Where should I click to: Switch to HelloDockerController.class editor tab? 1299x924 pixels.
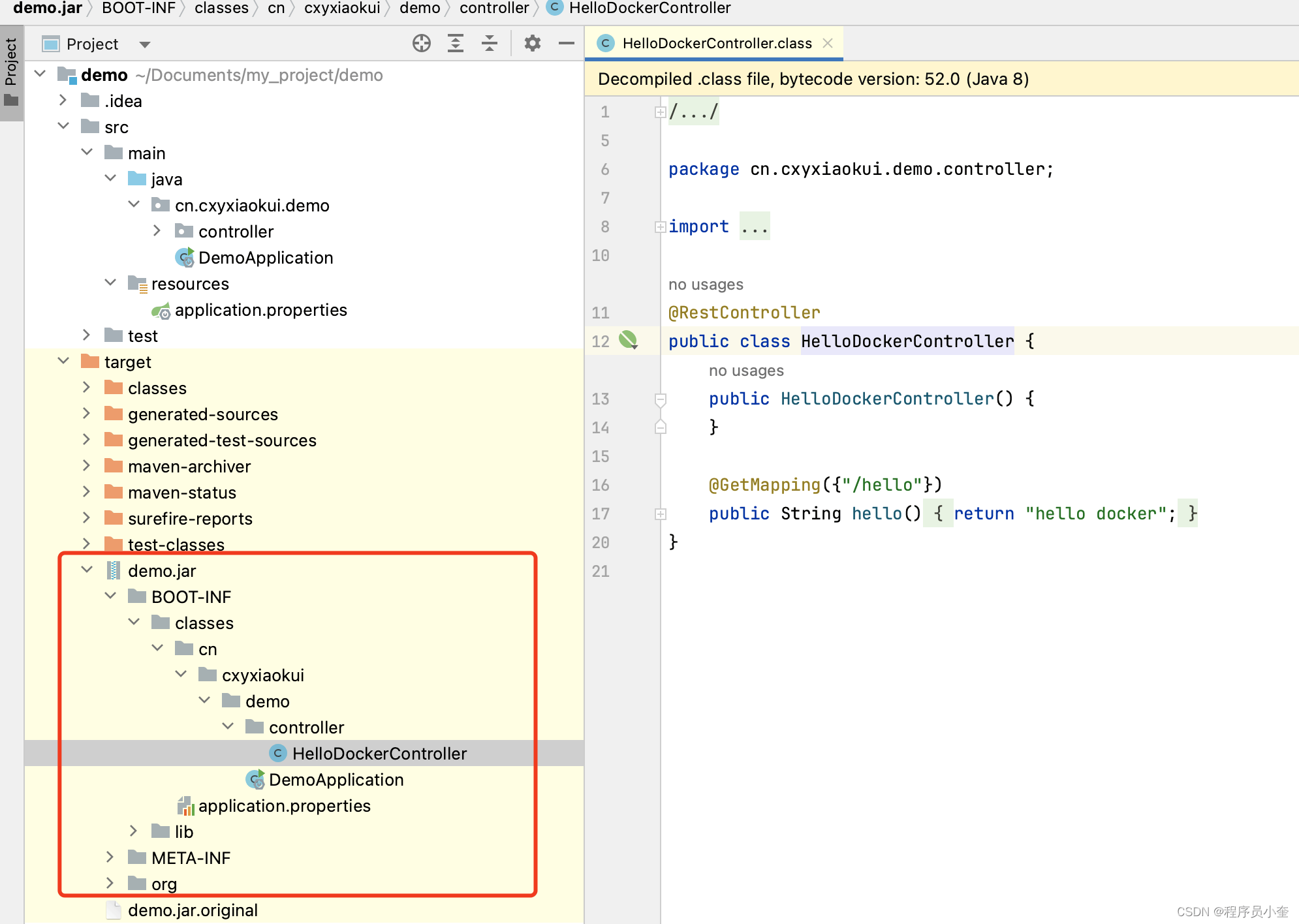tap(716, 44)
